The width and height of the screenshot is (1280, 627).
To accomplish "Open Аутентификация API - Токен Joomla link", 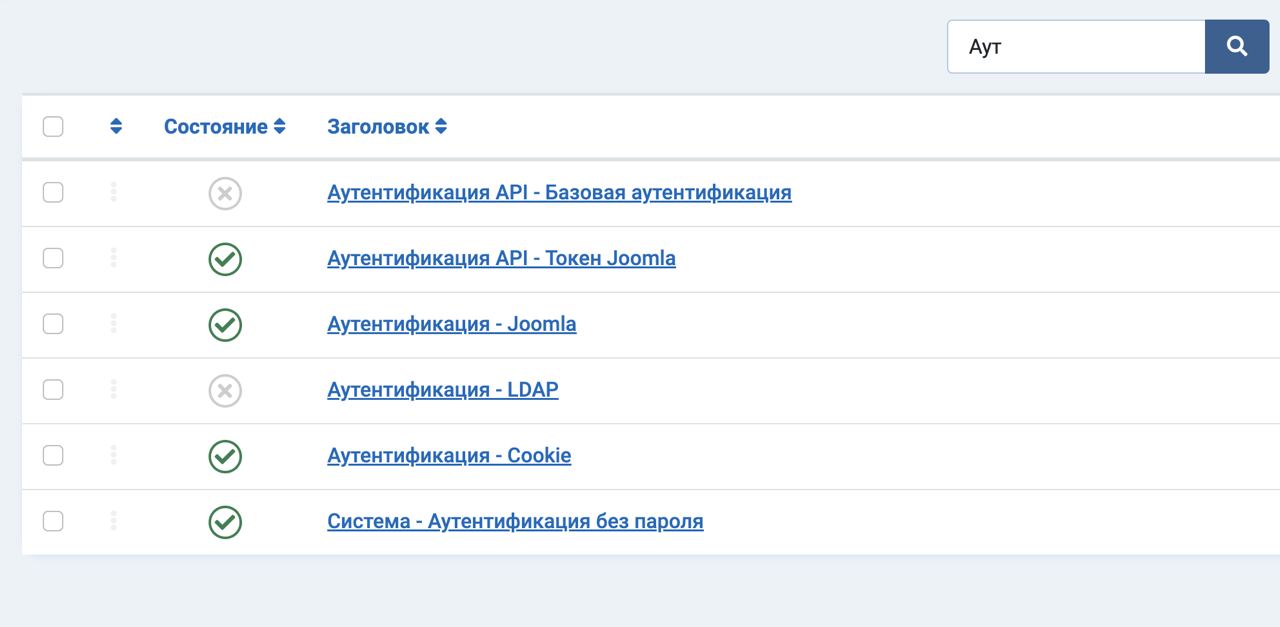I will [501, 258].
